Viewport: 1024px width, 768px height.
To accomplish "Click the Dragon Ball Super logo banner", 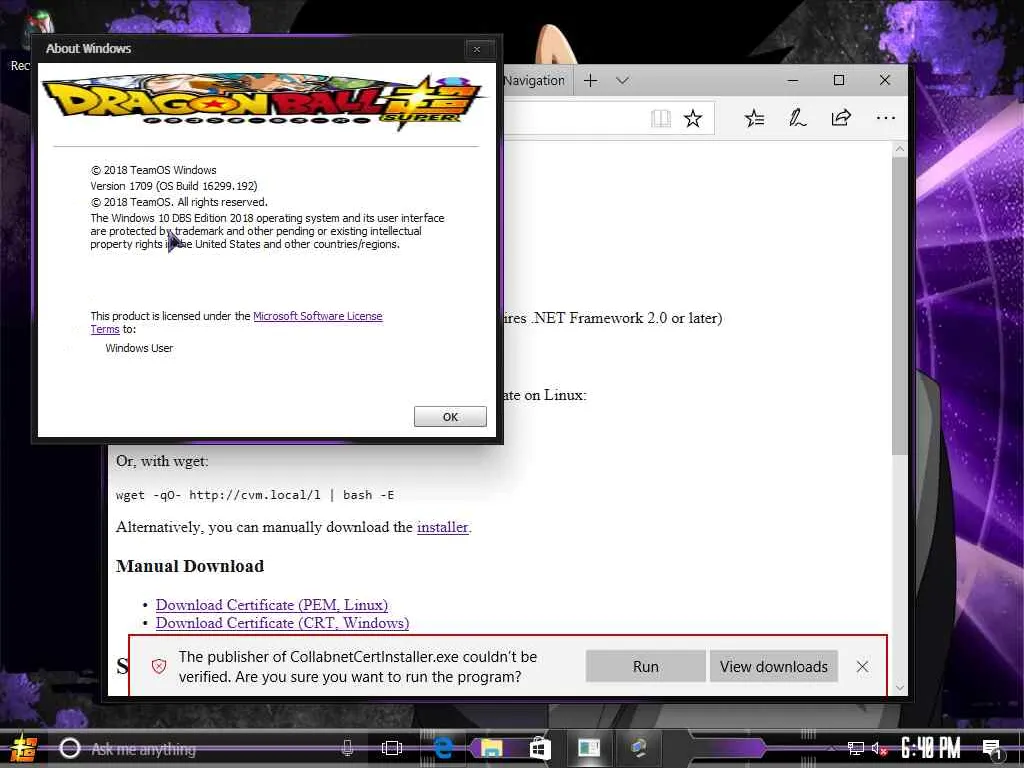I will (x=264, y=102).
